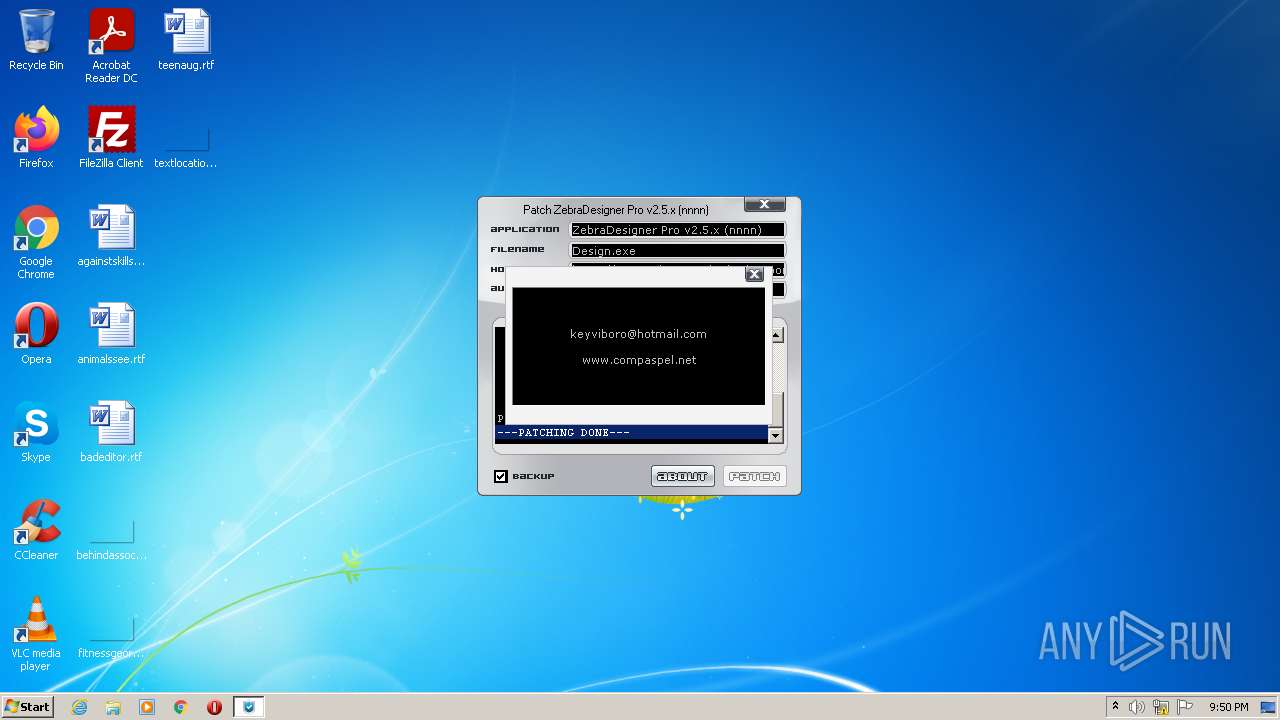Toggle the backup checkbox
This screenshot has height=720, width=1280.
pos(501,476)
